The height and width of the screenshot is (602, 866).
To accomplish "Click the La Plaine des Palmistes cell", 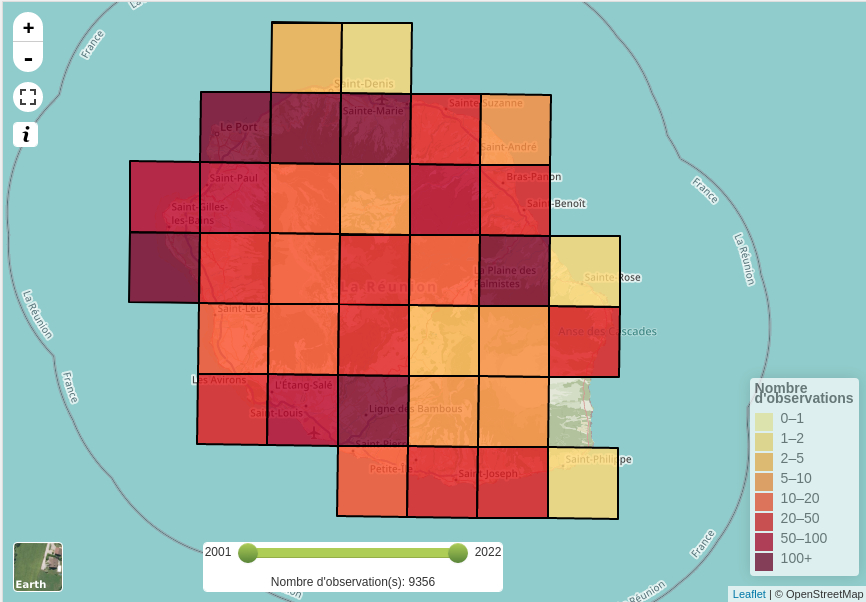I will [x=515, y=270].
